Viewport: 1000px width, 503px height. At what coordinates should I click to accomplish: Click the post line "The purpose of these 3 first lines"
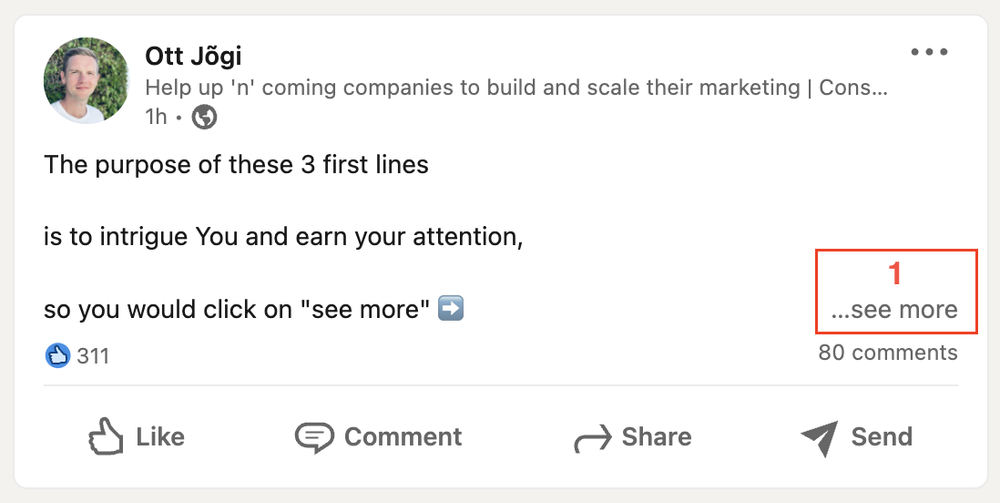tap(236, 165)
